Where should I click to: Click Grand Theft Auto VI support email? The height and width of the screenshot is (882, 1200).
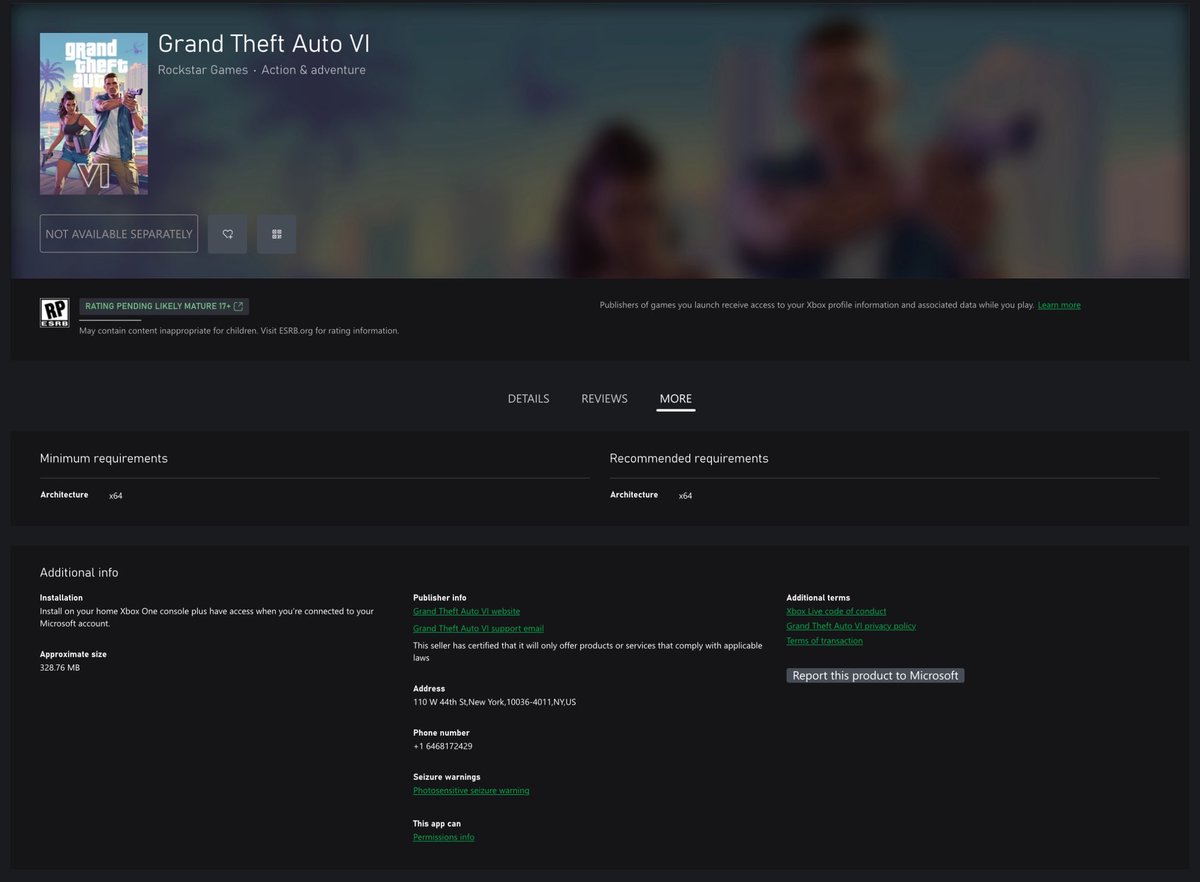(478, 628)
